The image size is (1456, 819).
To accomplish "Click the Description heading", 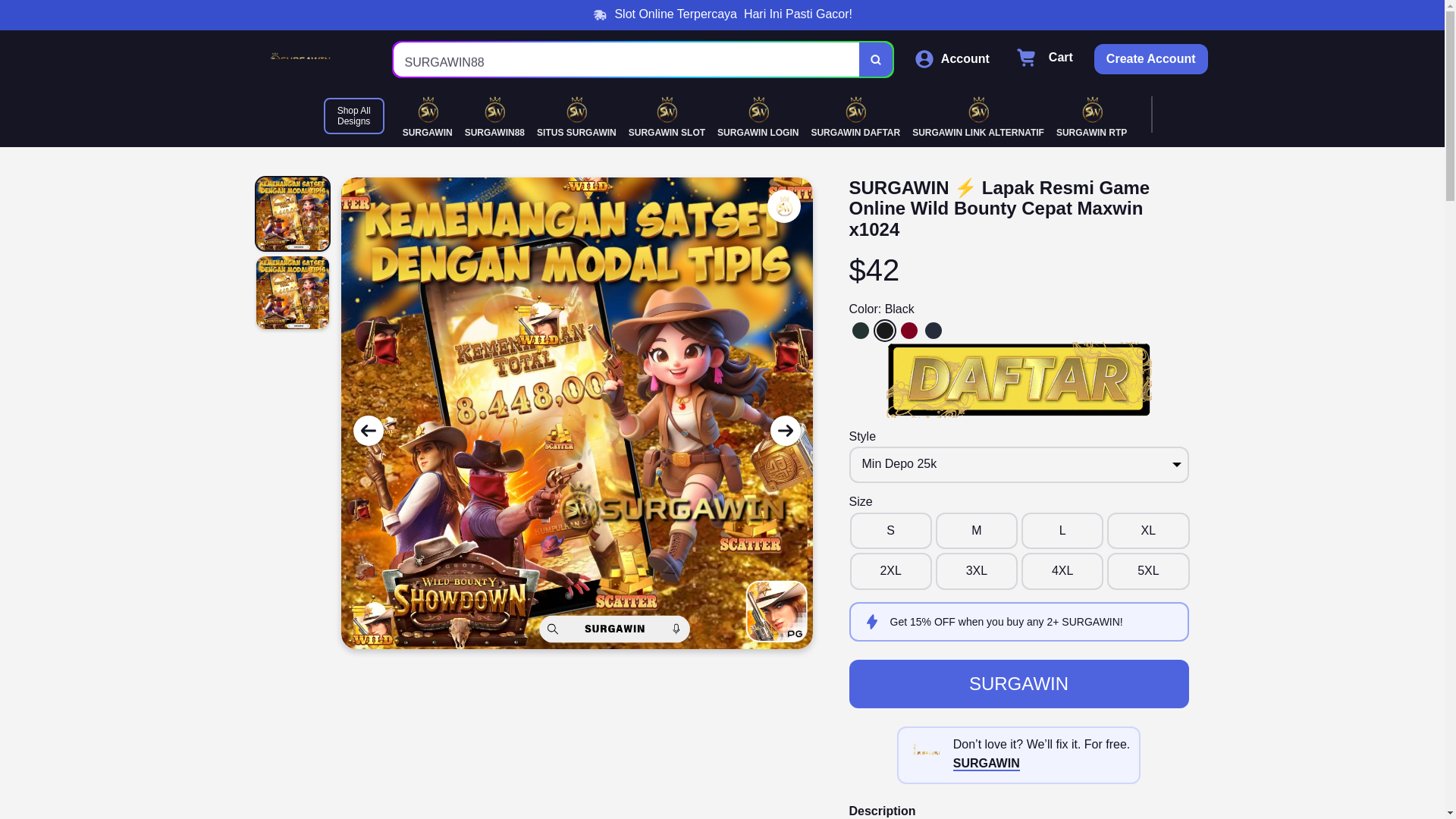I will (x=882, y=811).
